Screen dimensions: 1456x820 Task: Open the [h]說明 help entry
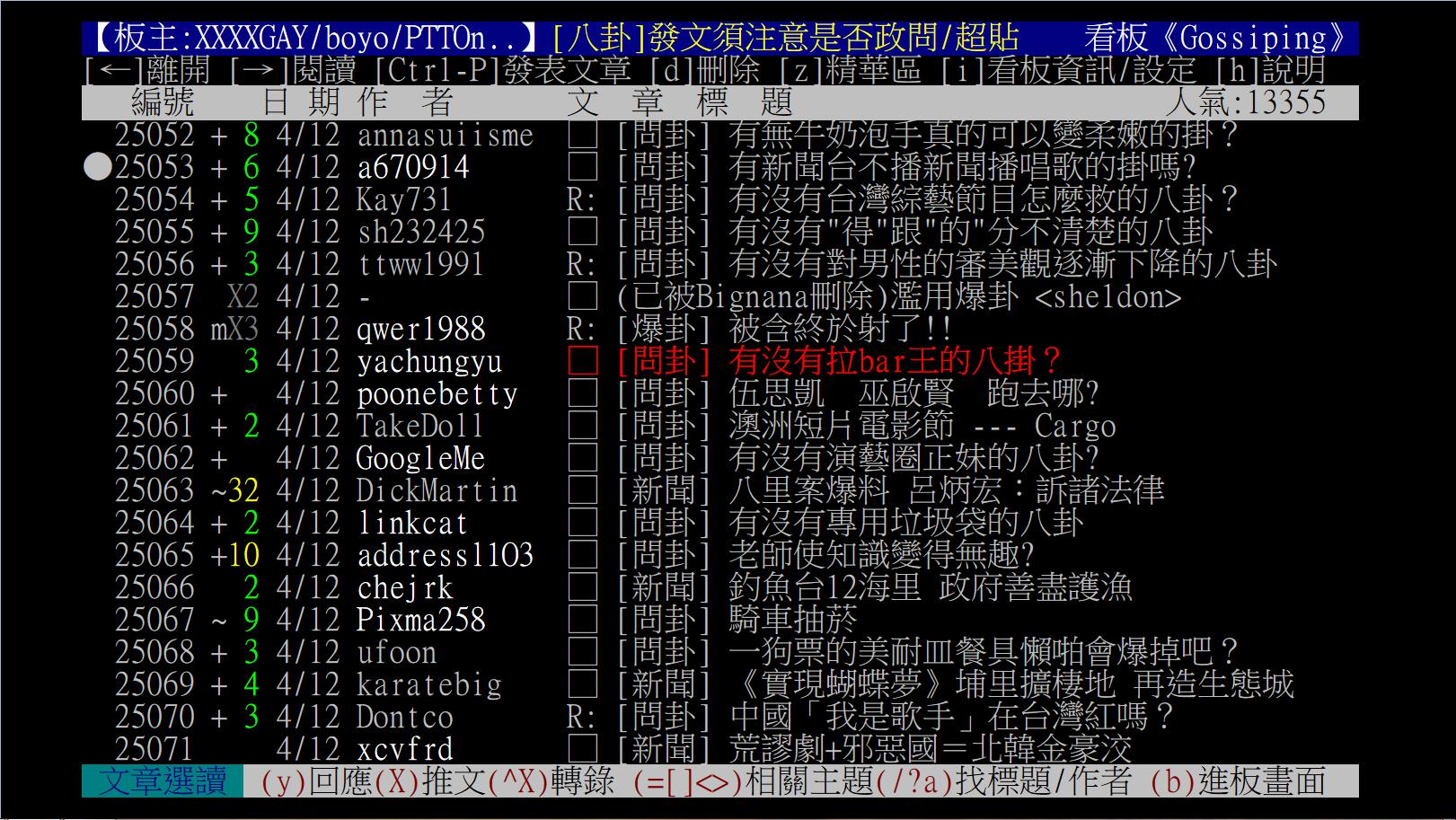(x=1270, y=70)
